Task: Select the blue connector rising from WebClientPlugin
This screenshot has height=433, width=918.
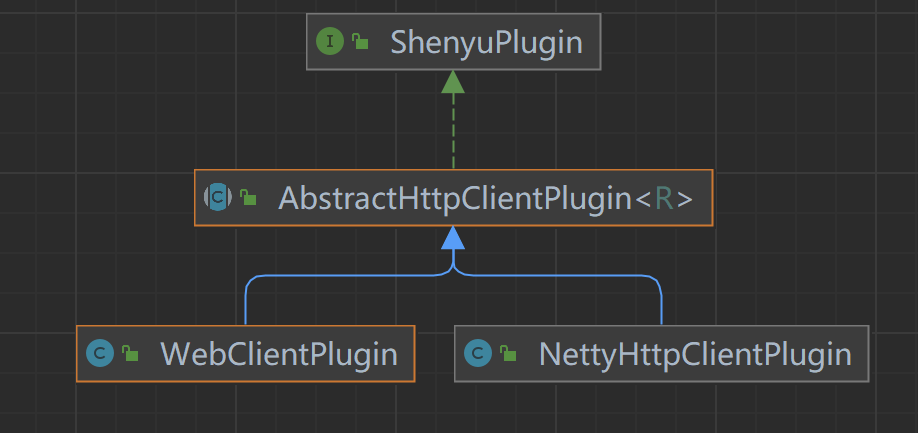Action: pyautogui.click(x=246, y=300)
